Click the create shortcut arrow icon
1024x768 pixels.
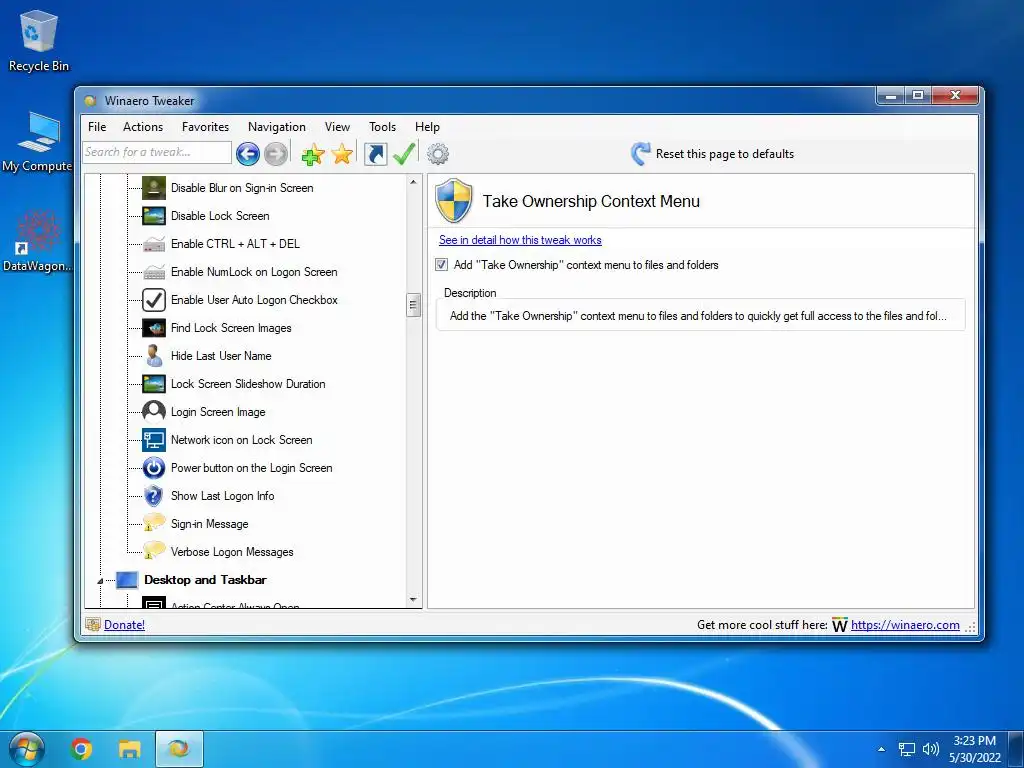point(376,154)
